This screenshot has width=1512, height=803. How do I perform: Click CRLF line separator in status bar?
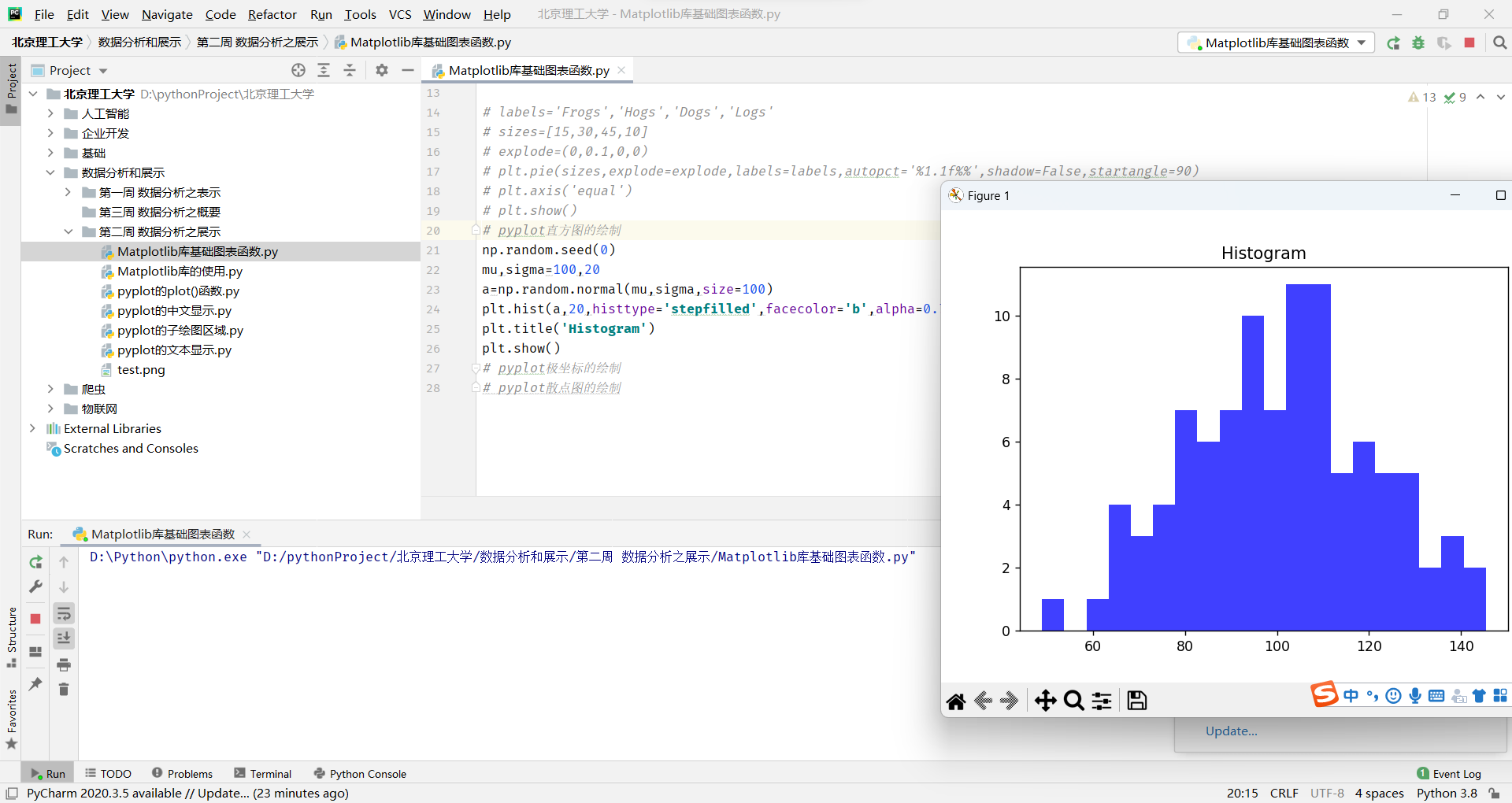[1284, 794]
